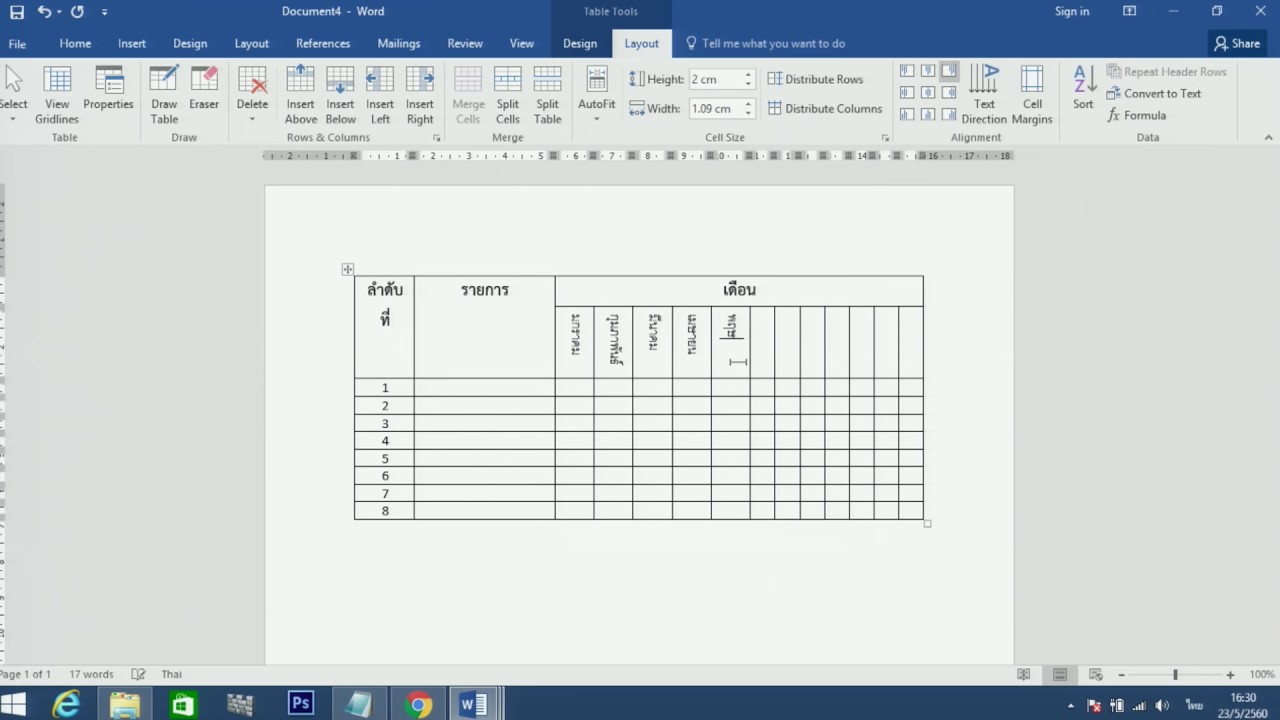Viewport: 1280px width, 720px height.
Task: Align cell text top center
Action: point(928,71)
